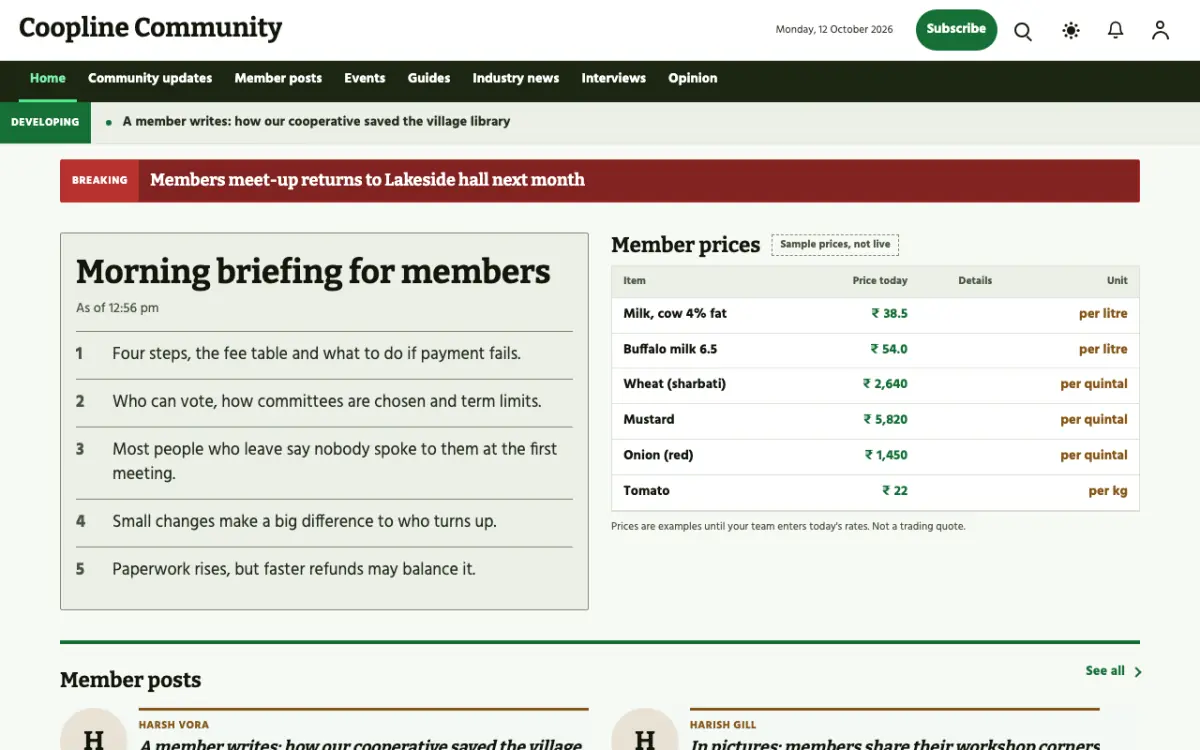Click the BREAKING label badge
This screenshot has width=1200, height=750.
tap(100, 181)
